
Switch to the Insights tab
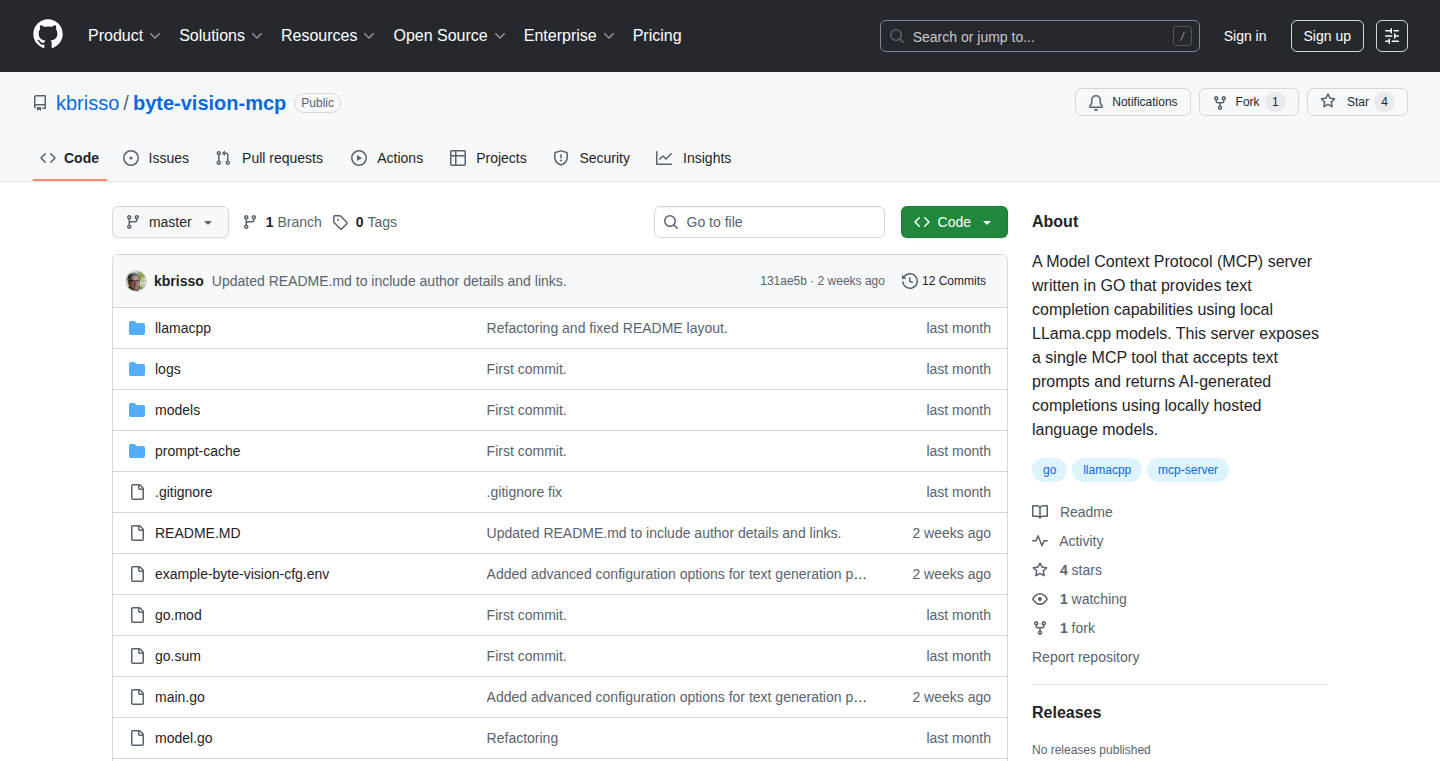(x=694, y=158)
